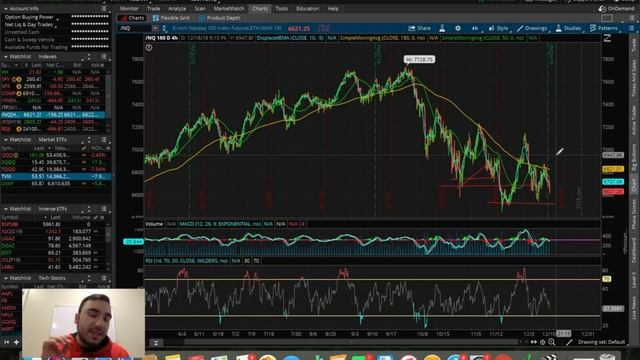Click the MACD study label
640x360 pixels.
pos(220,224)
